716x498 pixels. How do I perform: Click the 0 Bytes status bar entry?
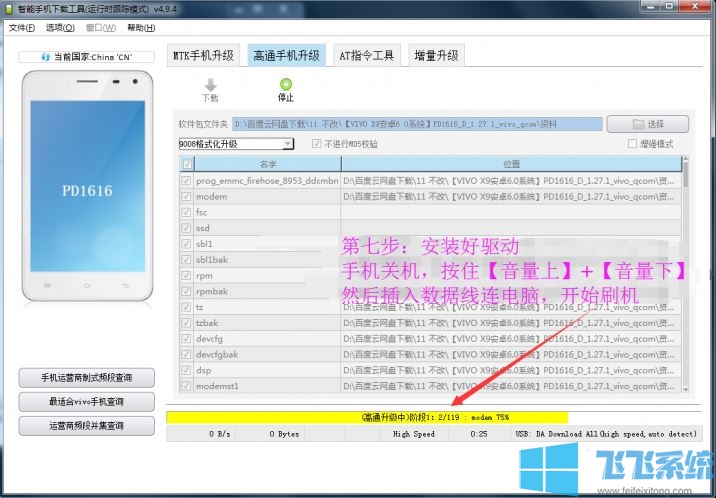284,434
